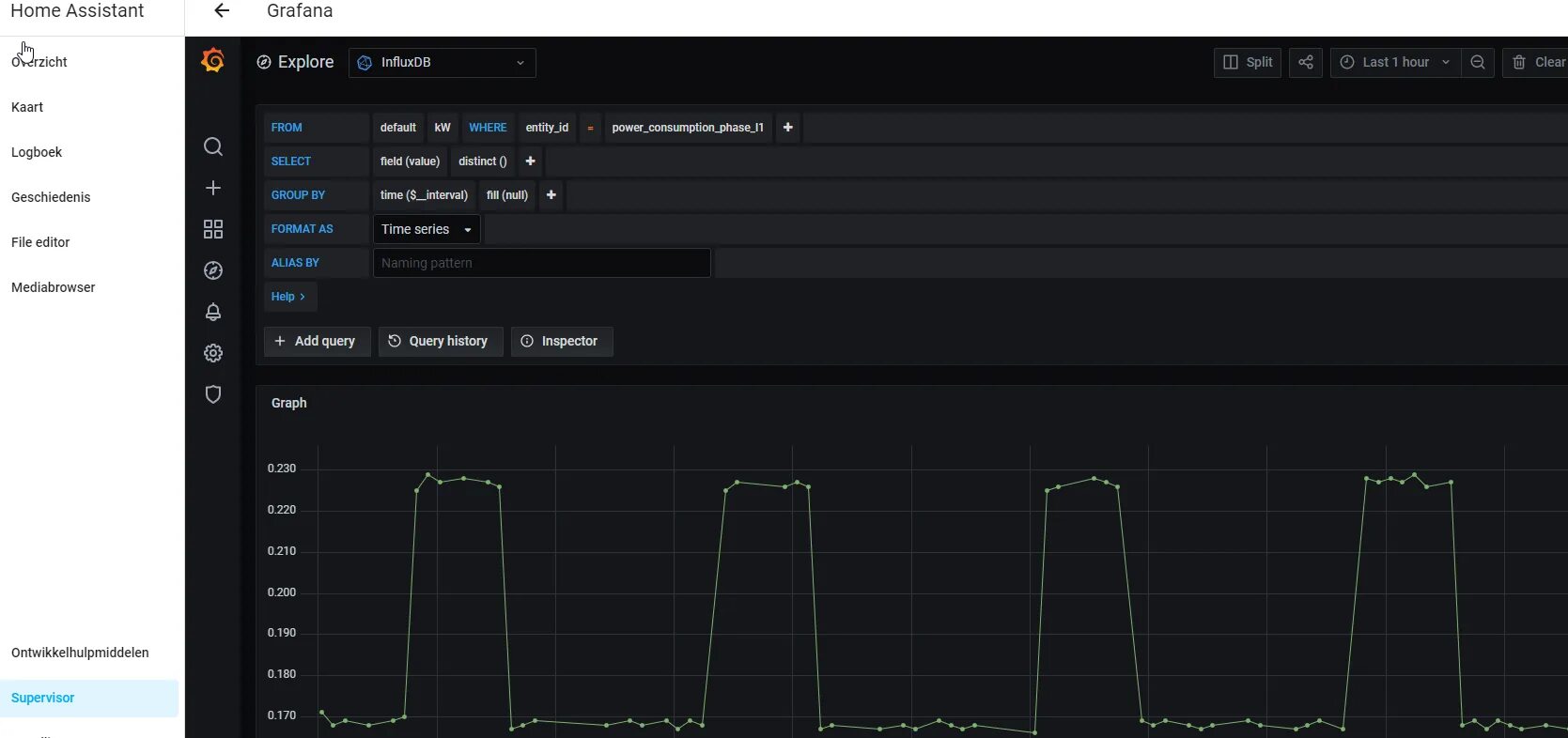This screenshot has height=738, width=1568.
Task: Click the distinct () function segment
Action: (x=483, y=161)
